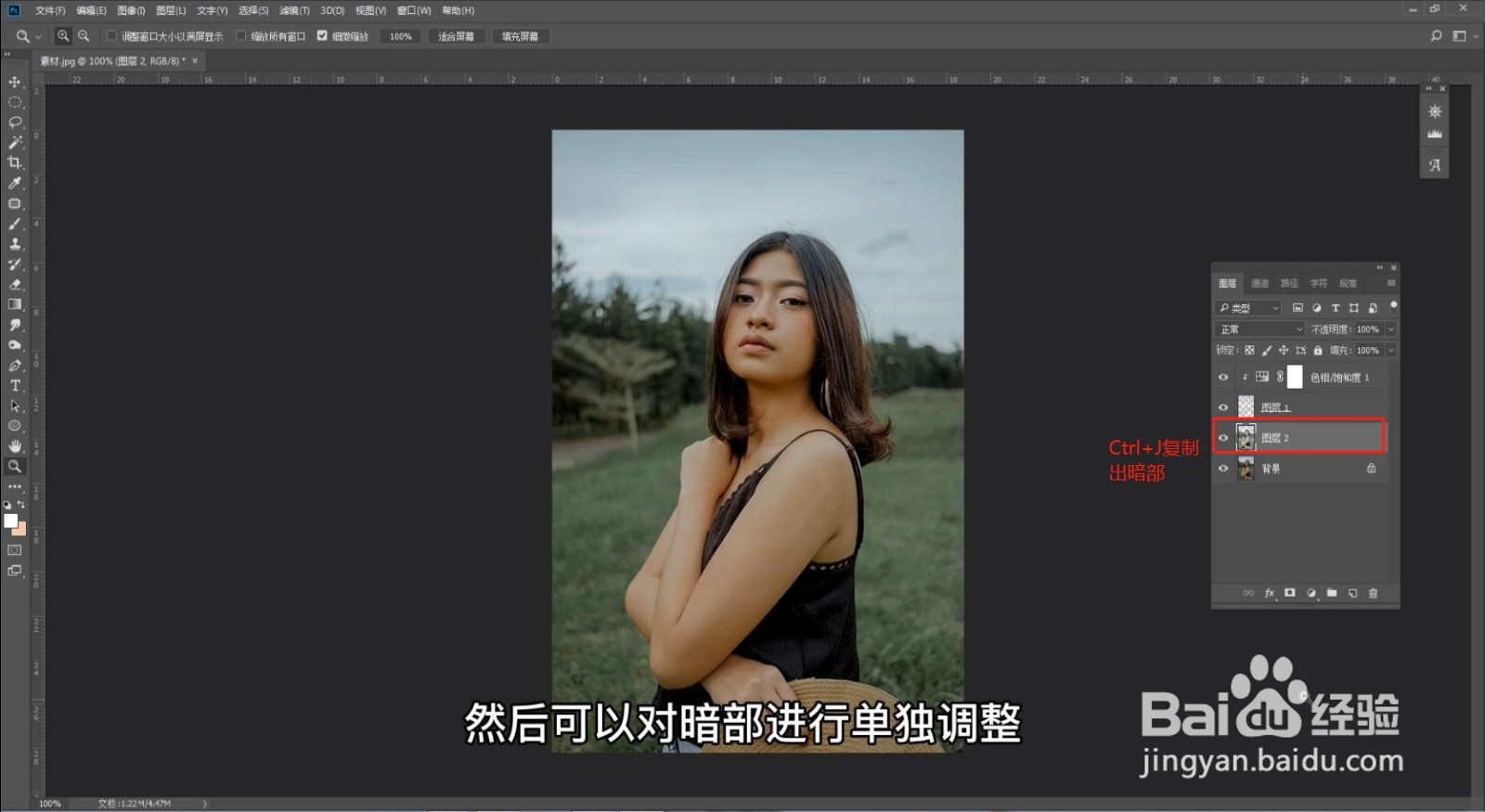Viewport: 1485px width, 812px height.
Task: Open the layer filter 类型 dropdown
Action: click(x=1249, y=308)
